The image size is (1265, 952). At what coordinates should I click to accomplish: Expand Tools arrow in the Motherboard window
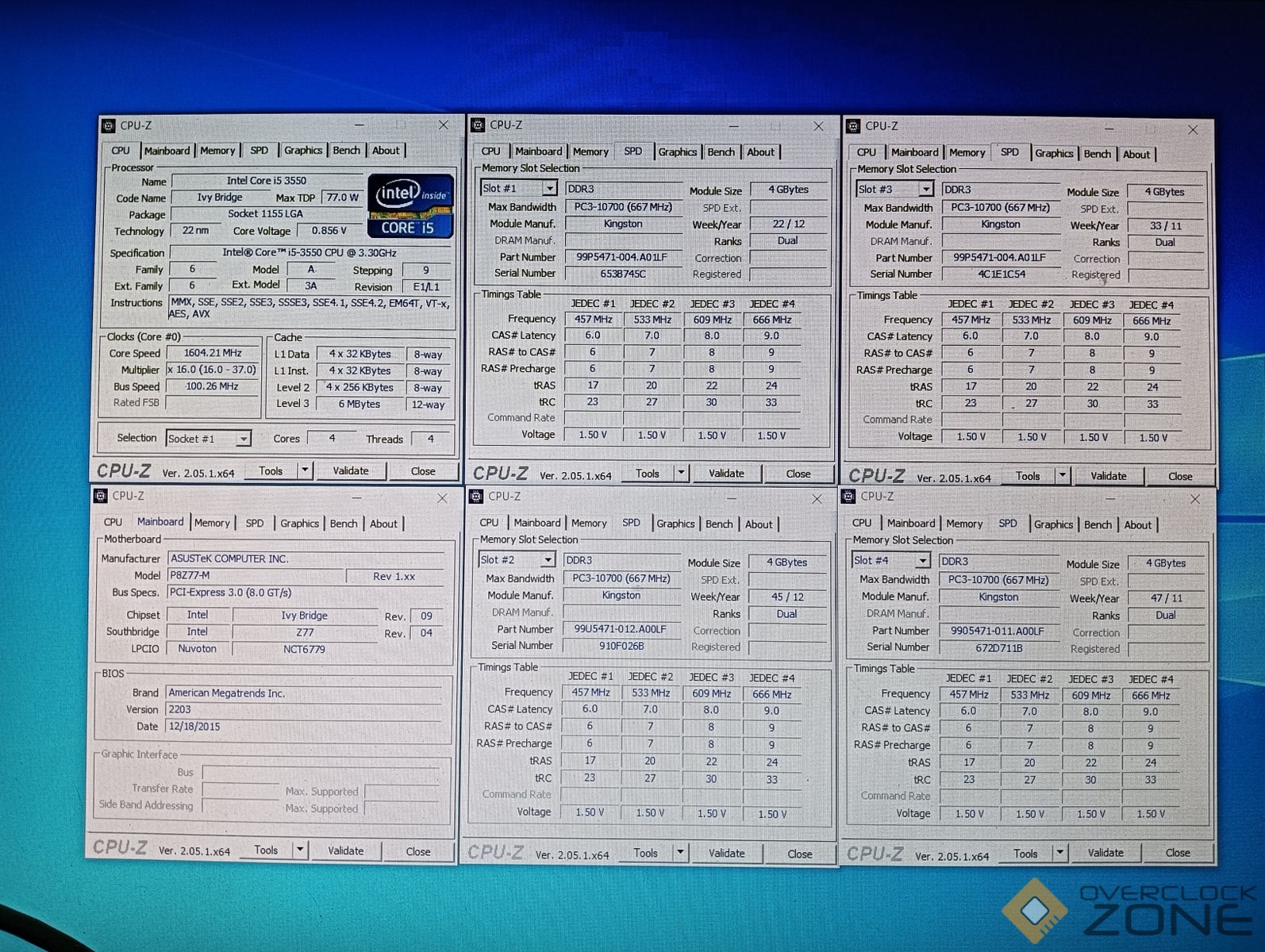click(300, 850)
